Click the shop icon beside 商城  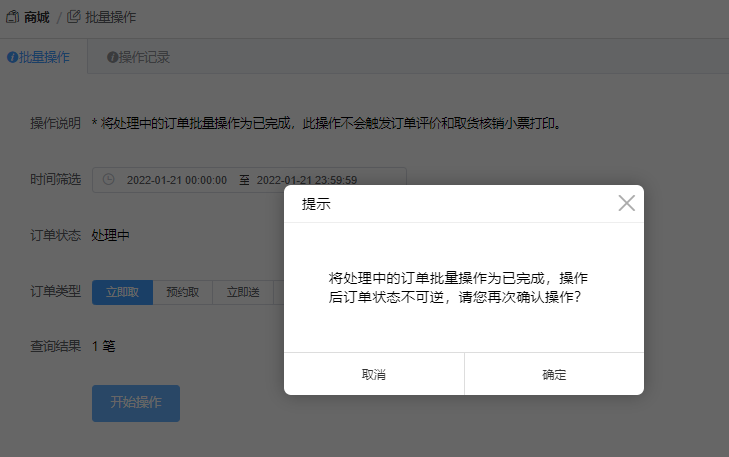(13, 17)
